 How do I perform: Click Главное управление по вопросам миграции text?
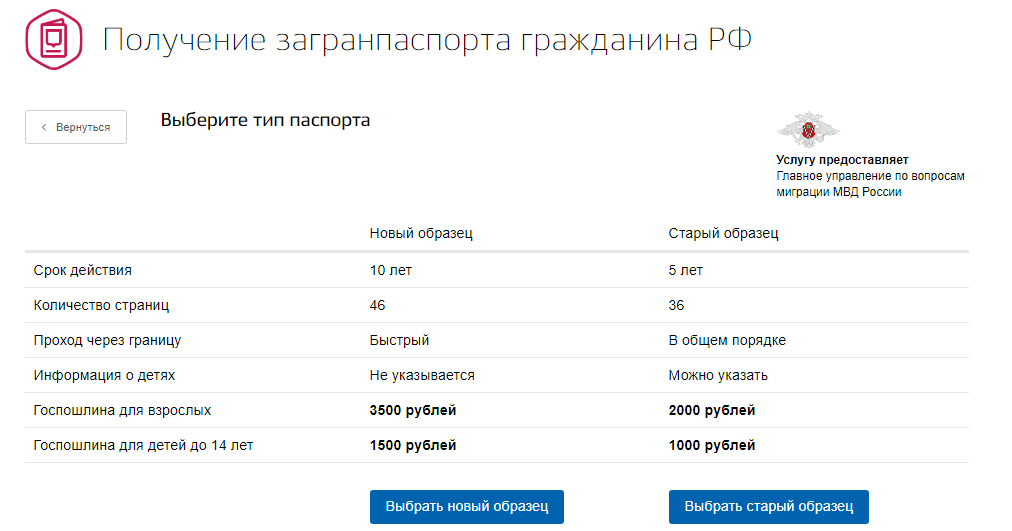(870, 184)
